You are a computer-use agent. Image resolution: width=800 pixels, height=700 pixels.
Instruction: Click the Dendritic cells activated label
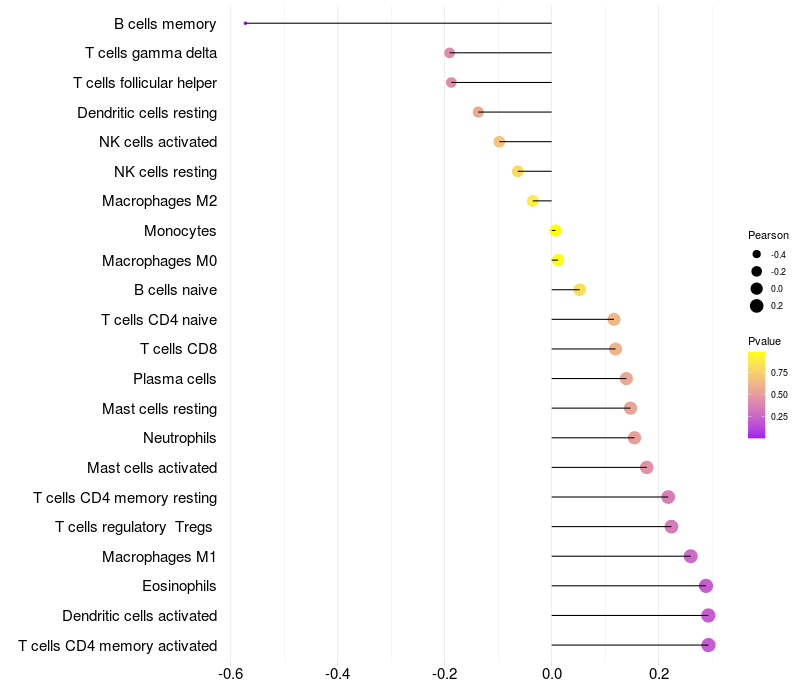140,616
